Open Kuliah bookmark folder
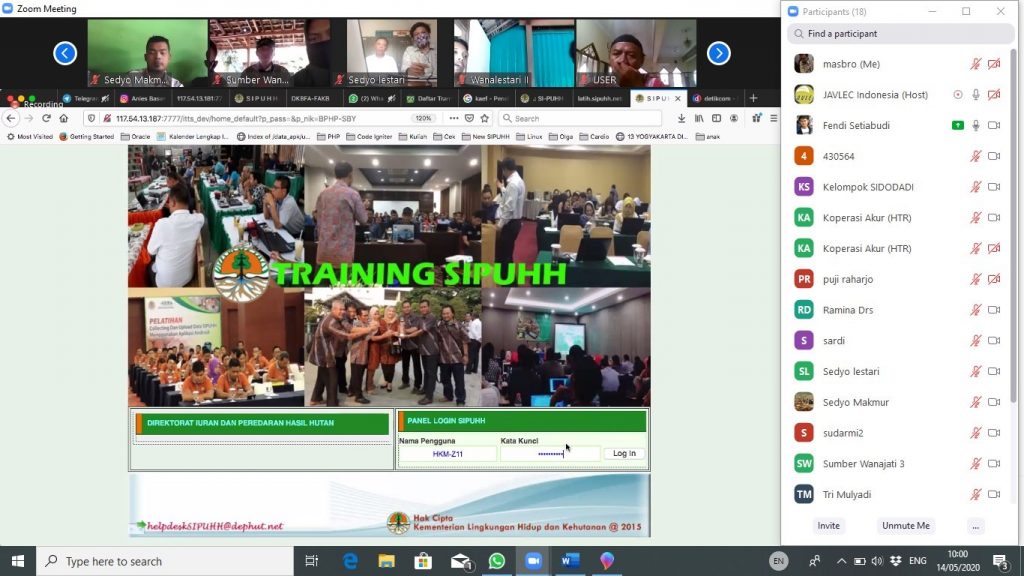Screen dimensions: 1024x576 tap(412, 136)
